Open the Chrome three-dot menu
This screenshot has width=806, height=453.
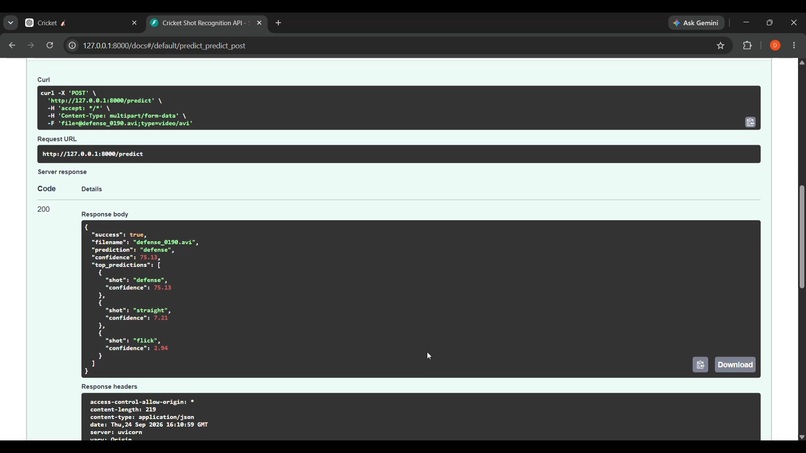(x=794, y=45)
